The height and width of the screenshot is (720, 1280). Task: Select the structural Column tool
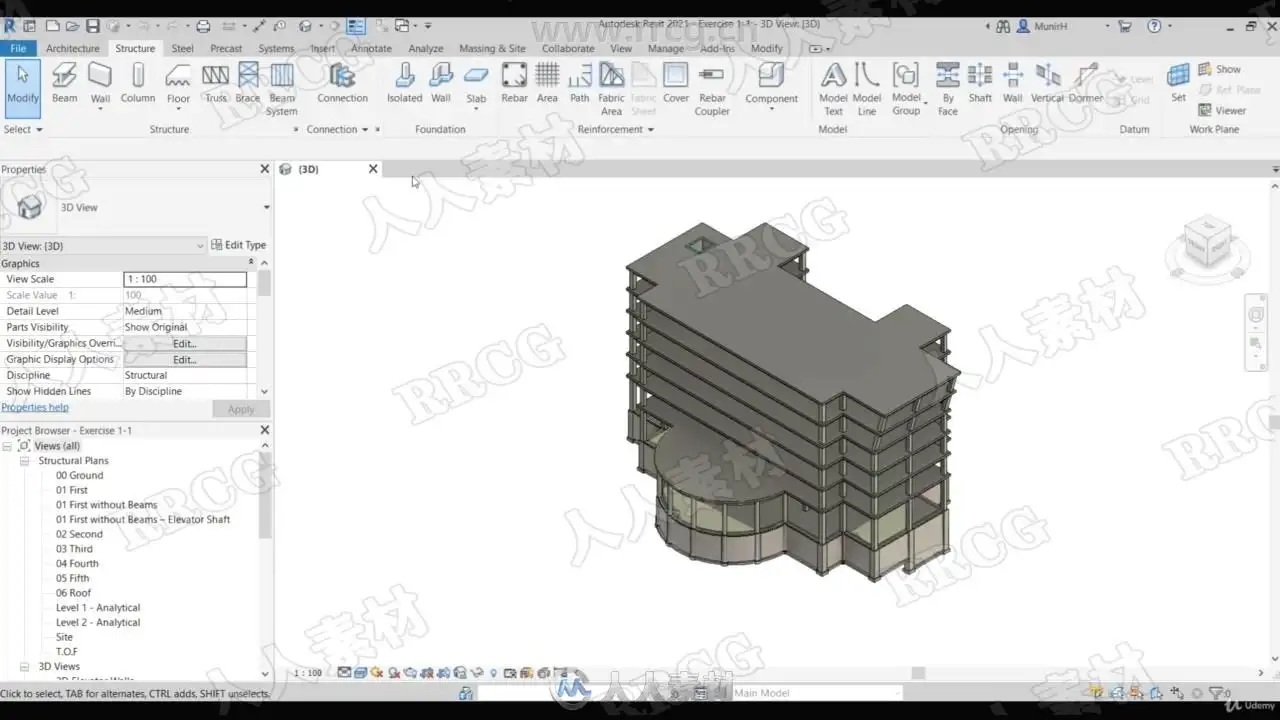coord(138,83)
